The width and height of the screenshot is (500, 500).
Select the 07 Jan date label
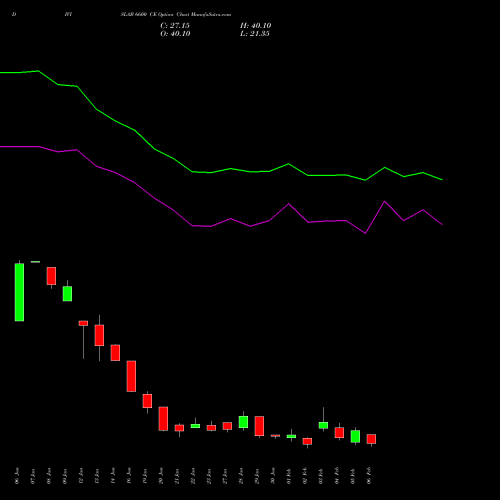point(33,476)
